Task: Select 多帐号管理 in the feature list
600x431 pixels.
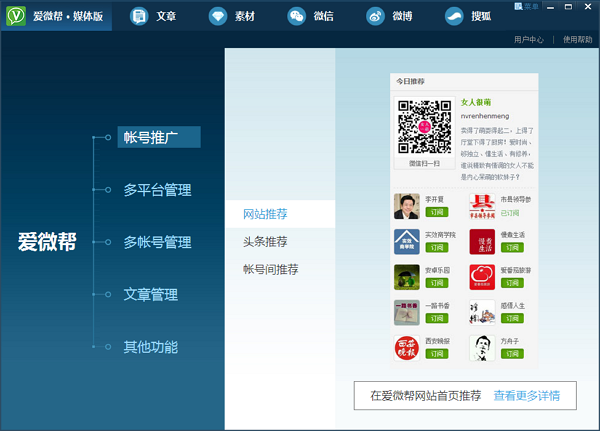Action: pyautogui.click(x=157, y=242)
